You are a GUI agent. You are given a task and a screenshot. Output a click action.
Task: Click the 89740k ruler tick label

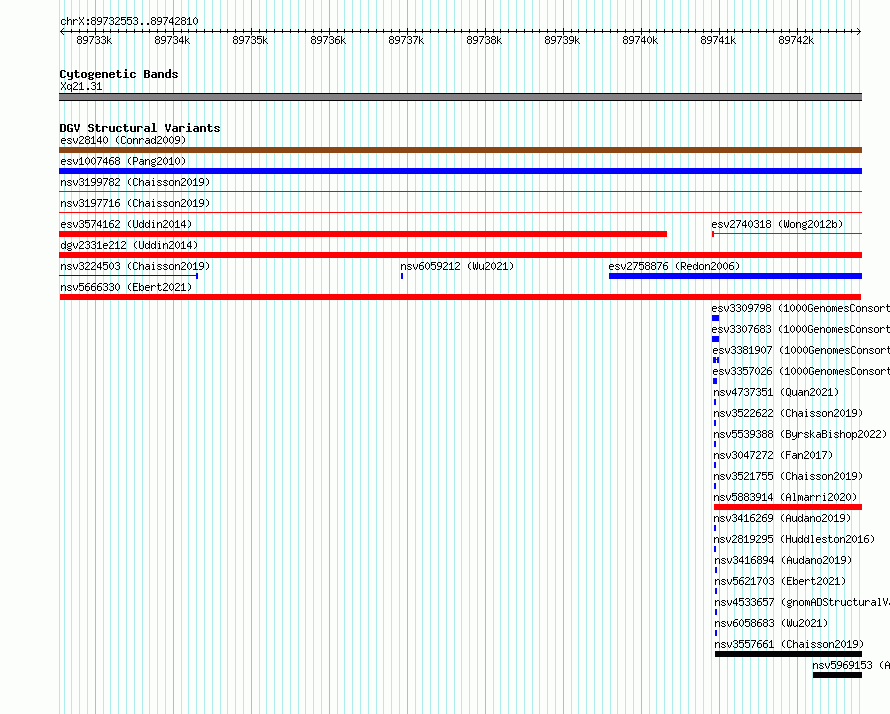click(x=640, y=40)
